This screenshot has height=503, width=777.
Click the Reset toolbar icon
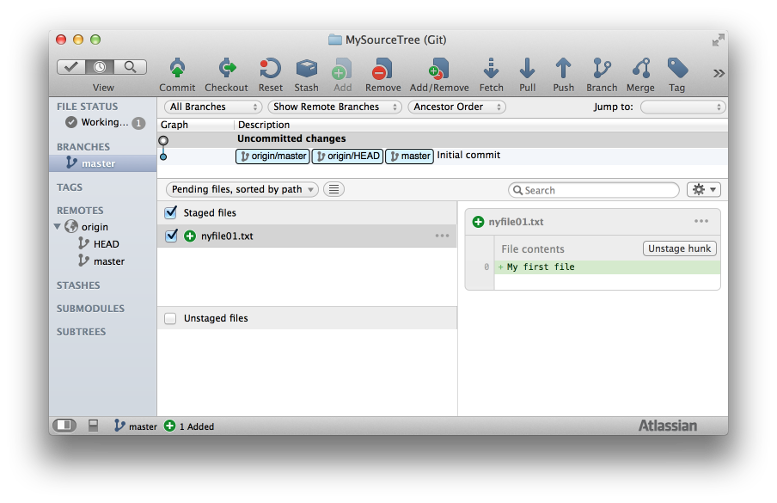pos(270,68)
